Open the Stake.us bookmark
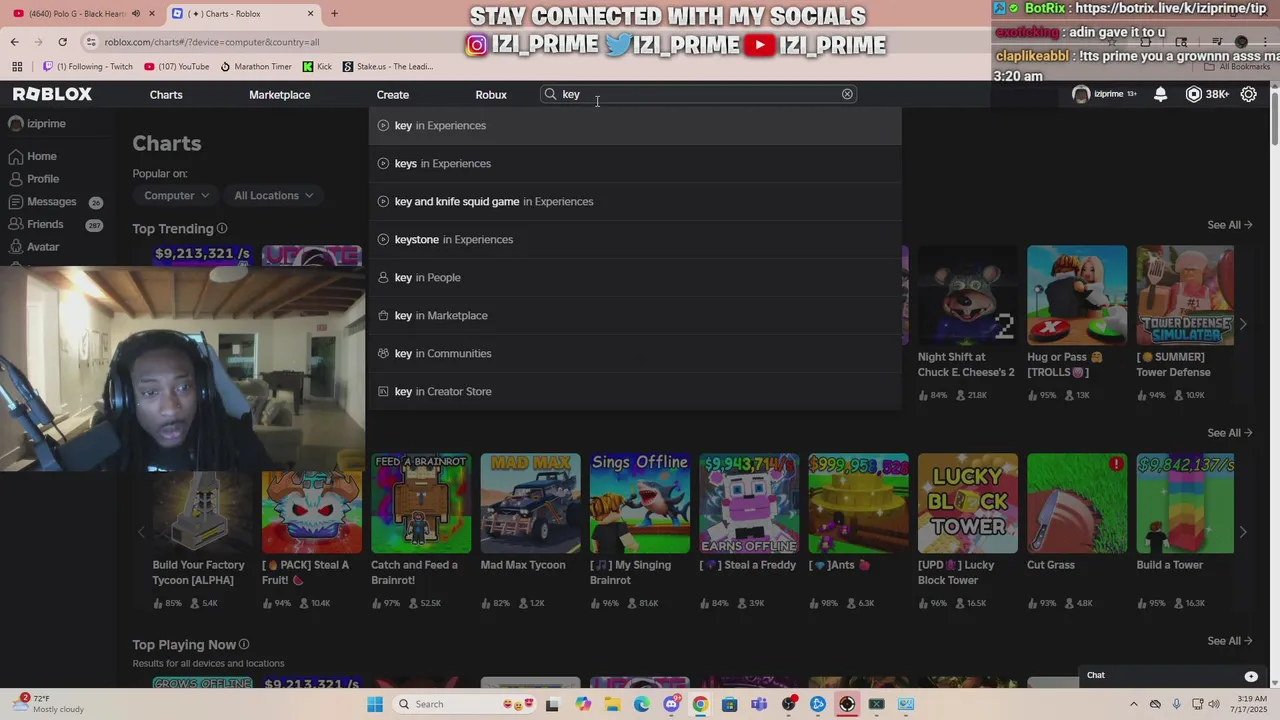The height and width of the screenshot is (720, 1280). pos(388,67)
